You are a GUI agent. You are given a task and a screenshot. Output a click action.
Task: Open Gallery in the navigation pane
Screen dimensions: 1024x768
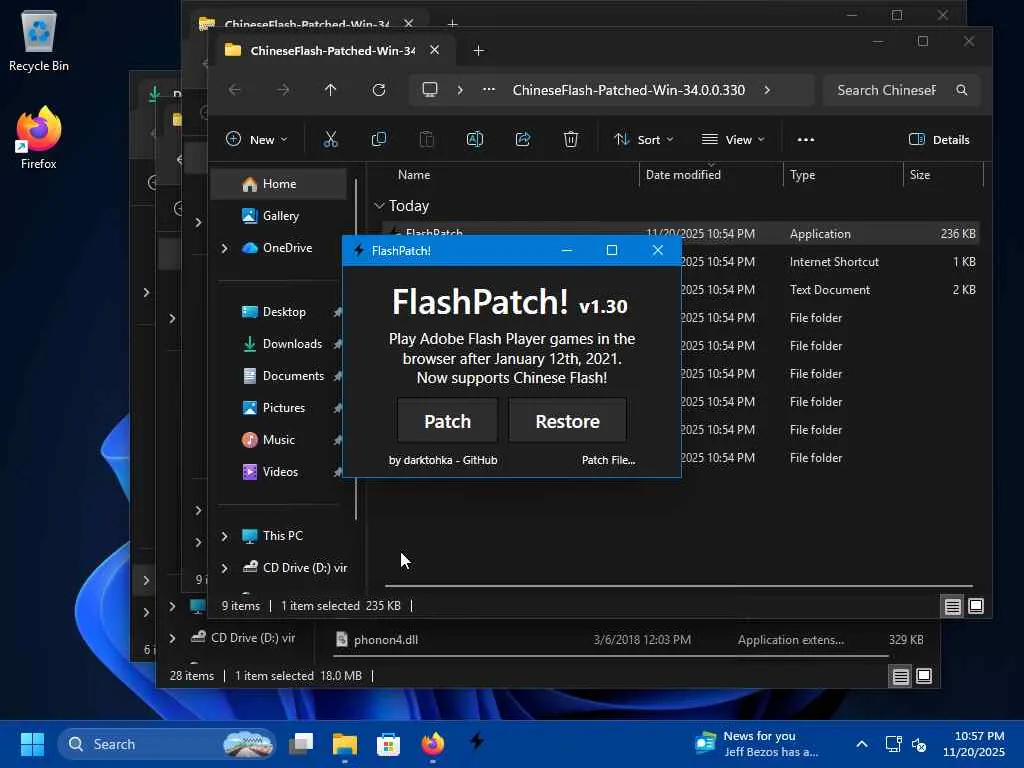280,216
